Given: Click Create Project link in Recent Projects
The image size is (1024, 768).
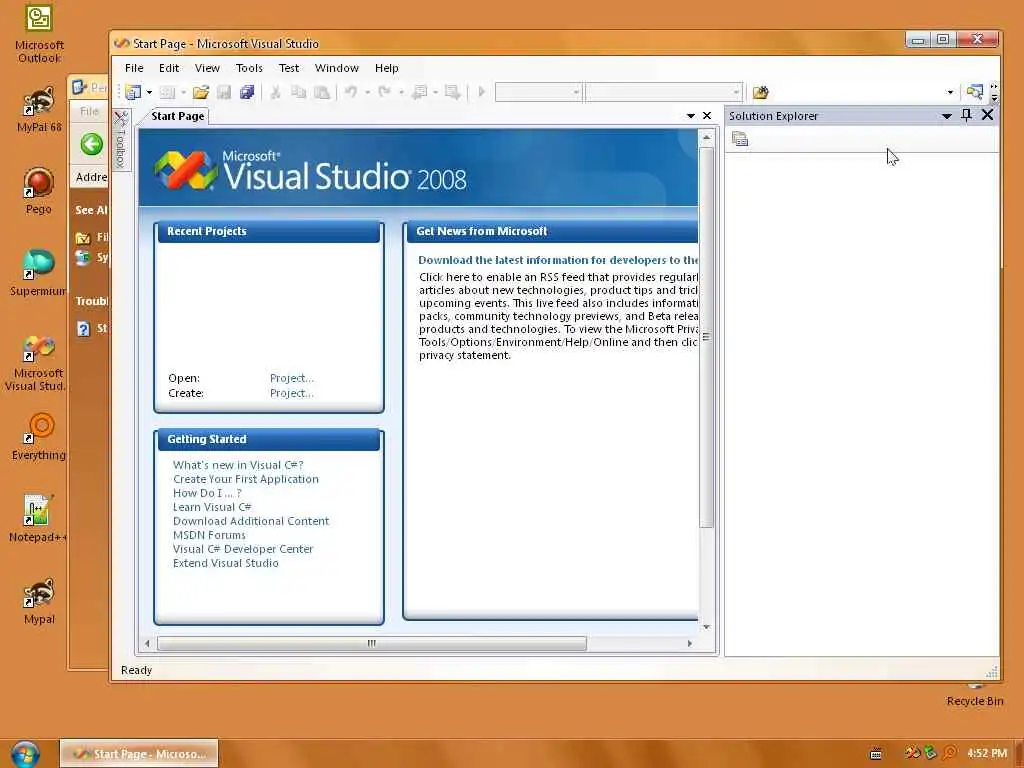Looking at the screenshot, I should (x=291, y=393).
